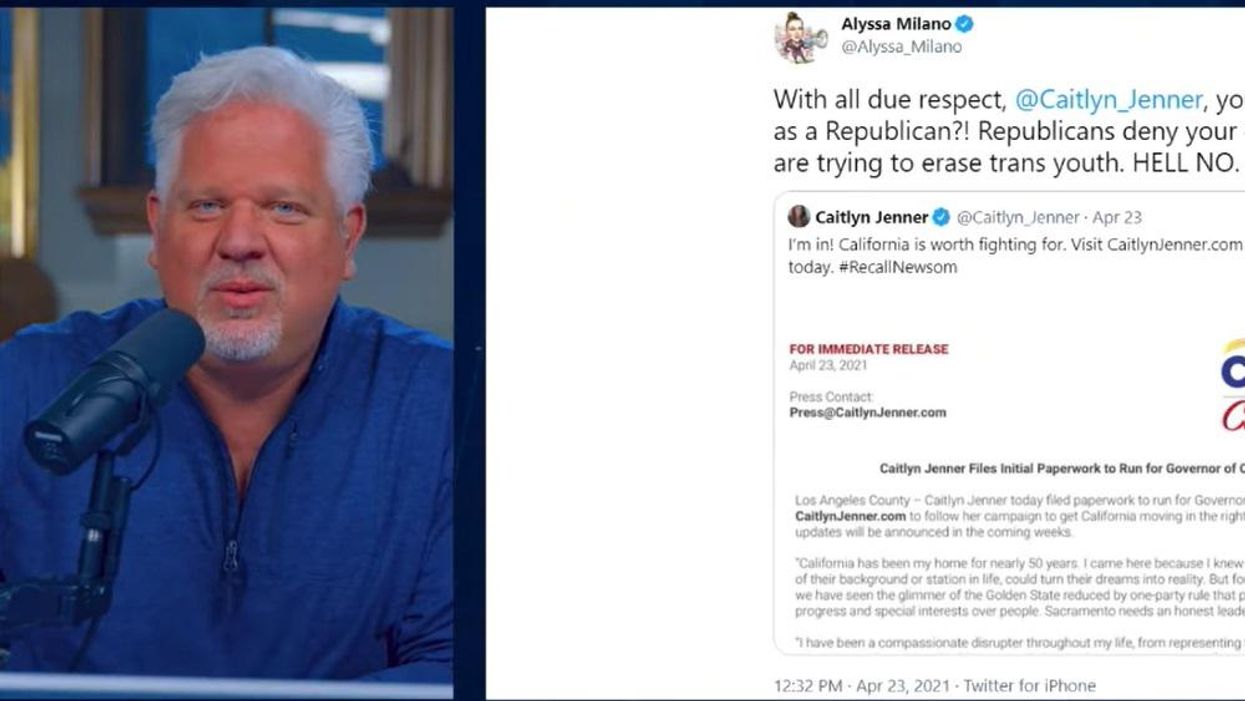The image size is (1245, 701).
Task: Click the Apr 23 date on quoted tweet
Action: (x=1117, y=217)
